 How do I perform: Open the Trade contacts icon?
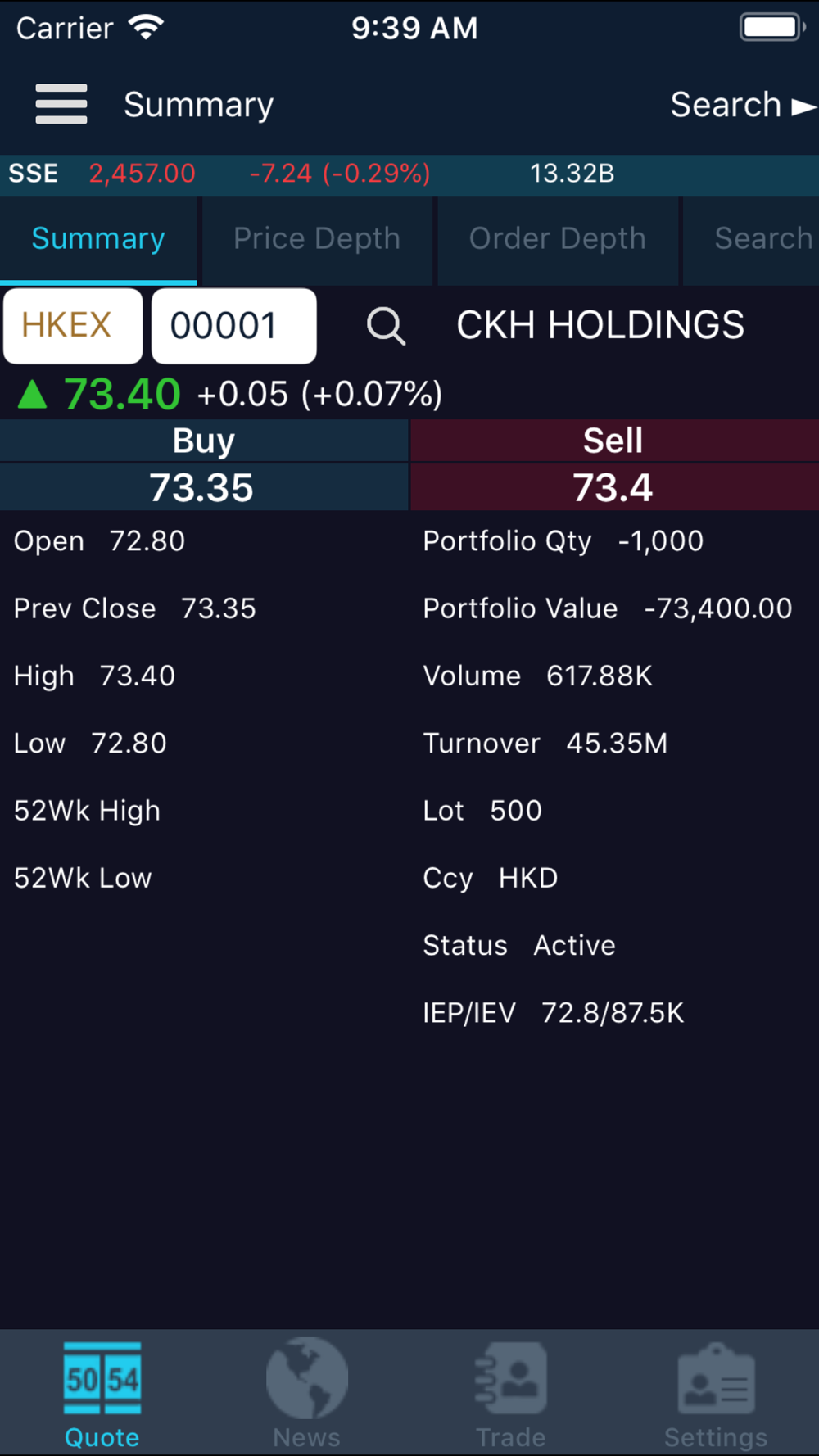511,1378
